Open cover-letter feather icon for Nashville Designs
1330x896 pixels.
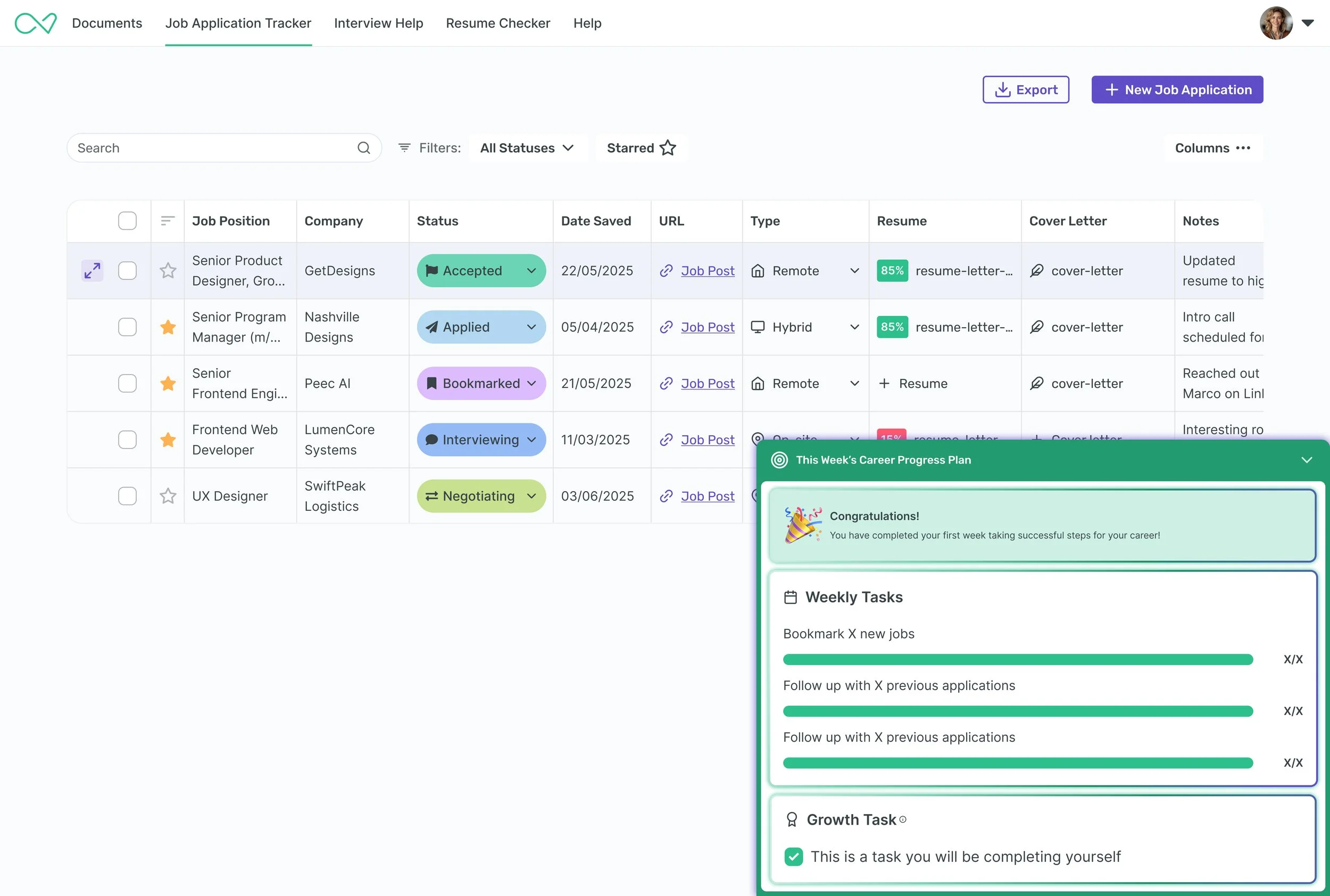pyautogui.click(x=1036, y=327)
